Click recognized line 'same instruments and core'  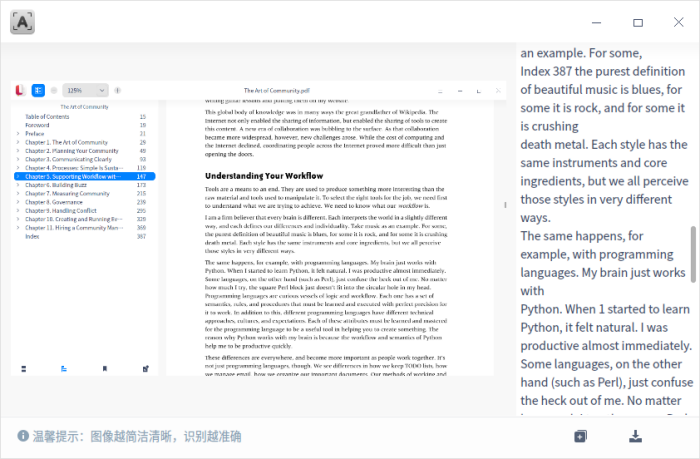[x=594, y=163]
